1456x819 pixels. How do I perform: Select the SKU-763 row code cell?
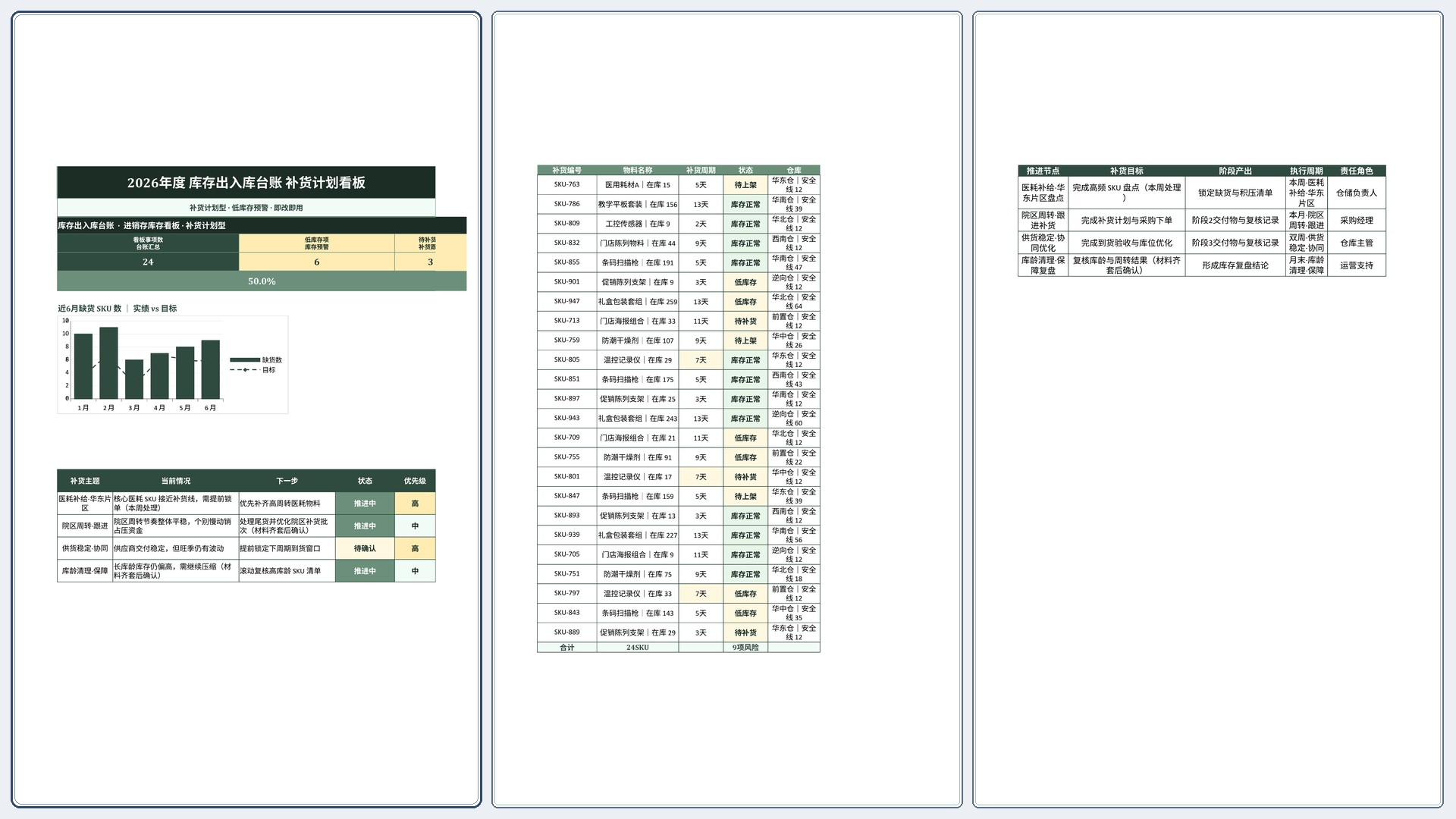click(x=566, y=184)
